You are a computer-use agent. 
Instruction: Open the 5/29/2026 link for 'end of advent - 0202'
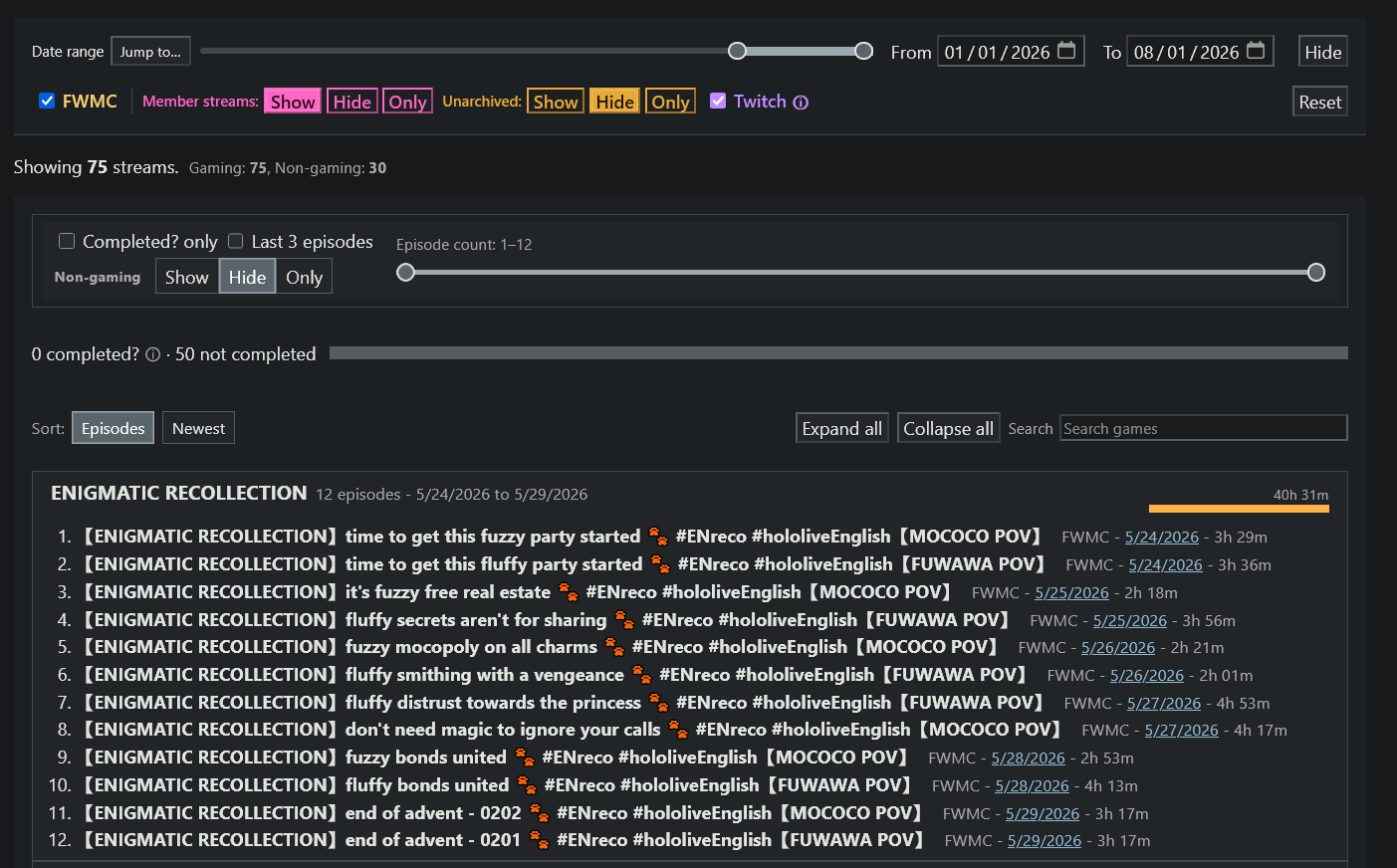pyautogui.click(x=1043, y=814)
